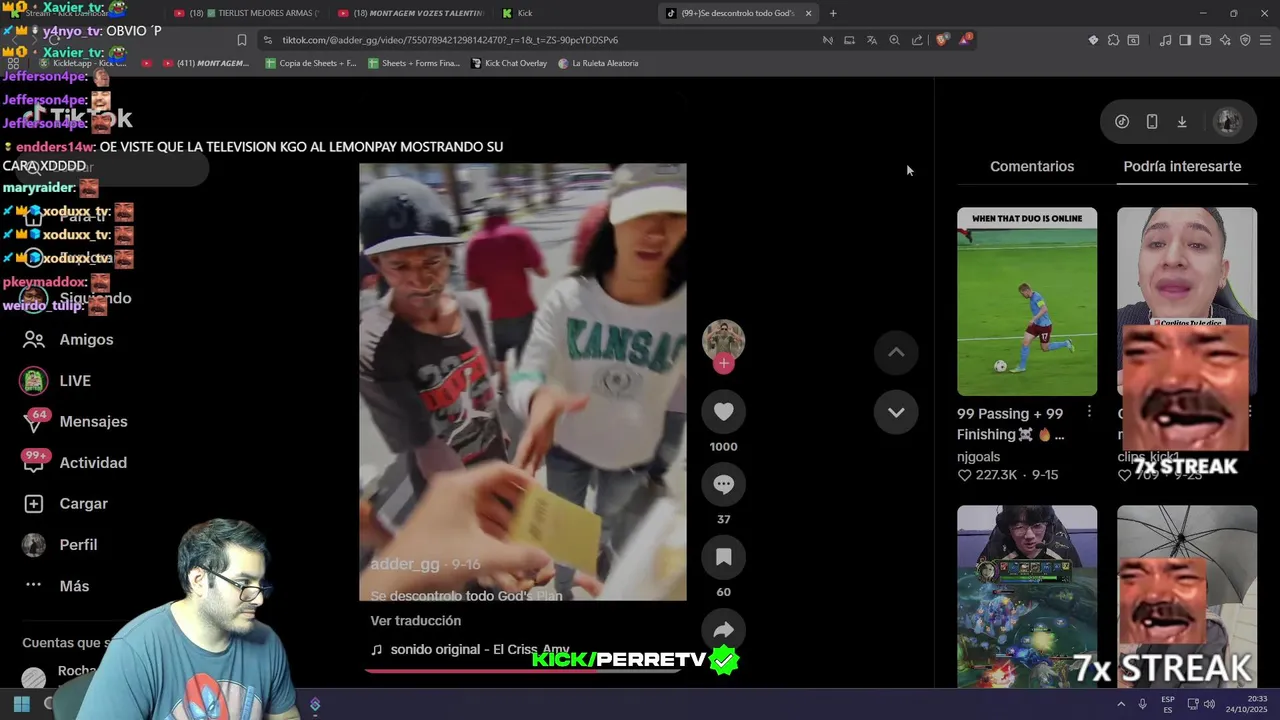The height and width of the screenshot is (720, 1280).
Task: Open more options for the njgoals video
Action: (1089, 412)
